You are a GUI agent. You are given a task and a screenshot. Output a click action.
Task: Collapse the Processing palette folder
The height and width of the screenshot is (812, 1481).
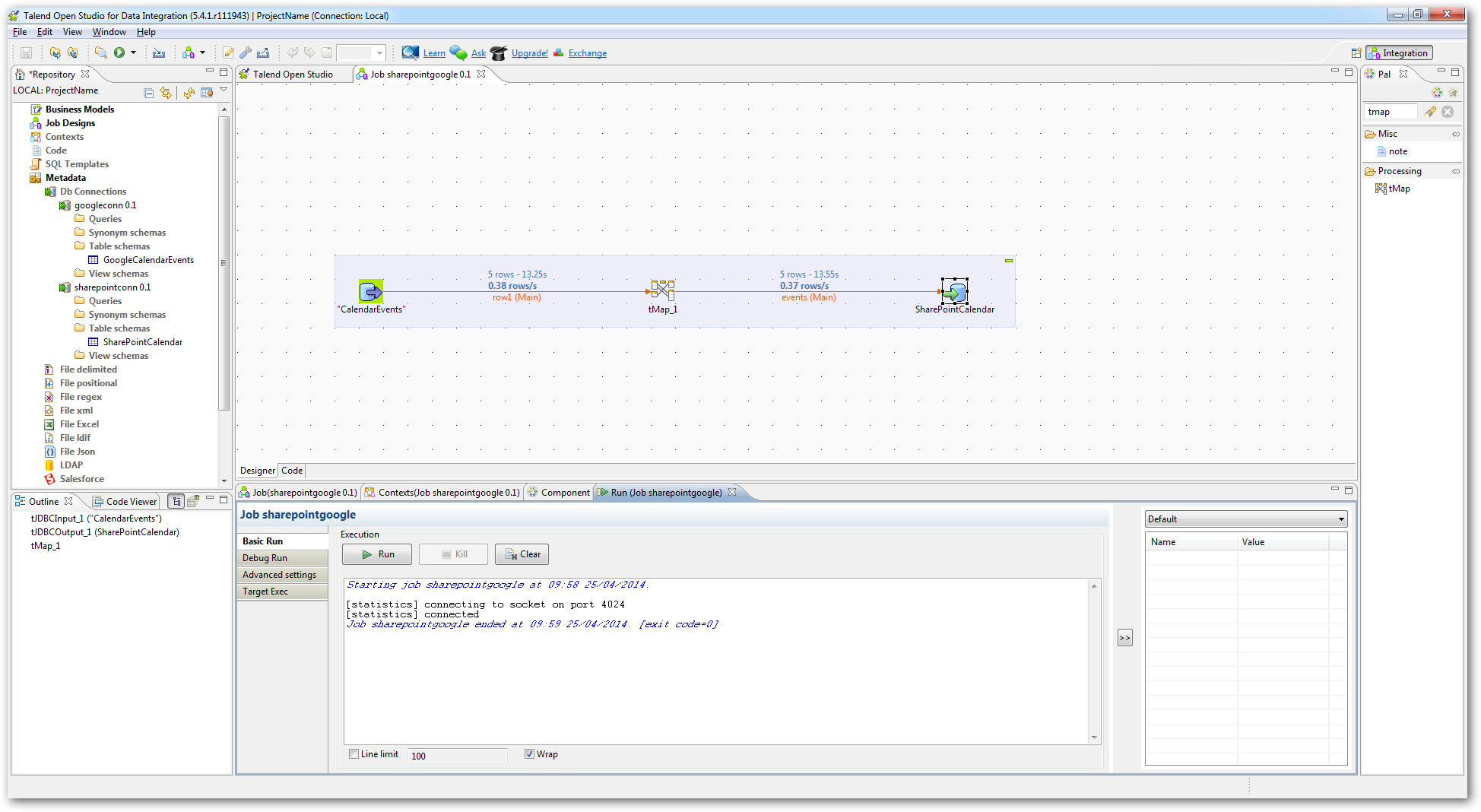coord(1399,171)
